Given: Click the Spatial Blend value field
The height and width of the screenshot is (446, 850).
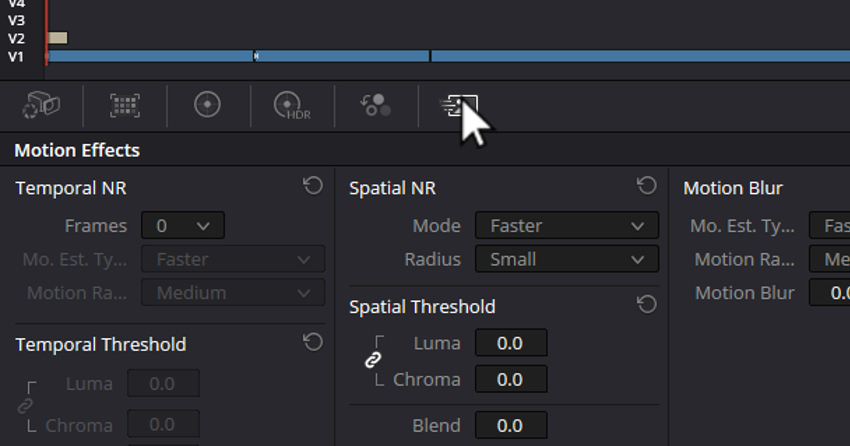Looking at the screenshot, I should pos(511,425).
